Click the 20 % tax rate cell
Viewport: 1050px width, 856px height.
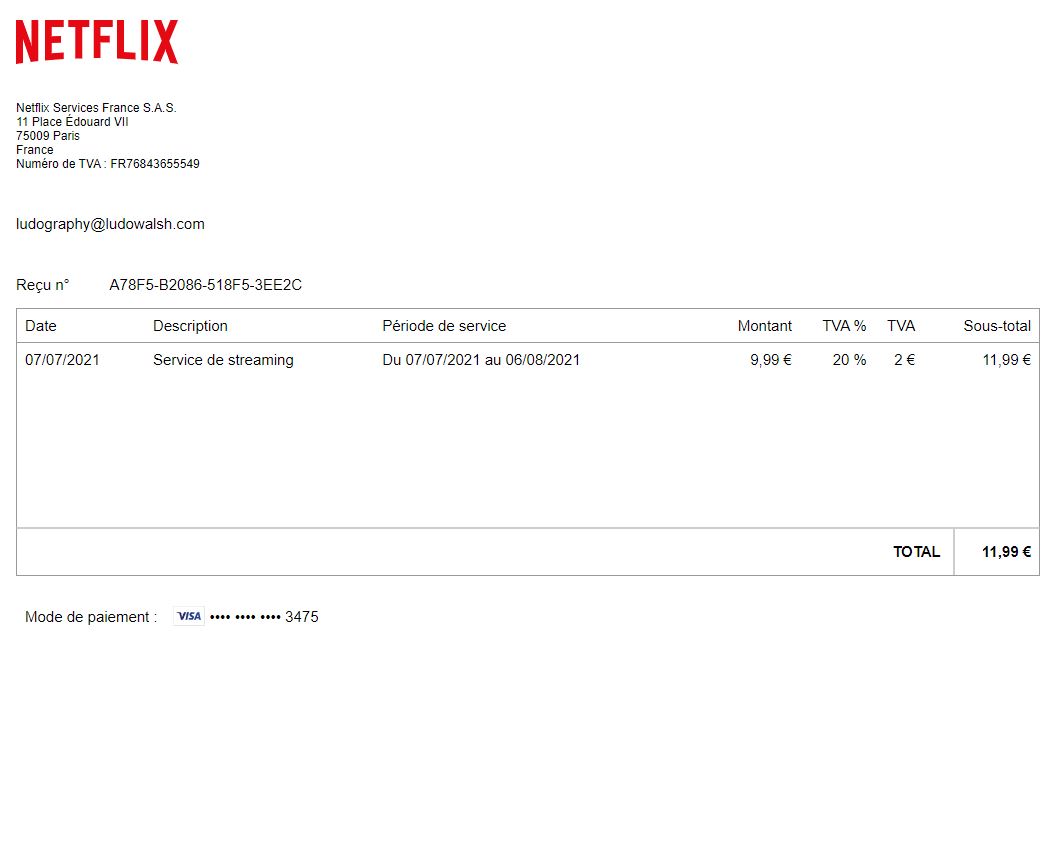pos(849,360)
